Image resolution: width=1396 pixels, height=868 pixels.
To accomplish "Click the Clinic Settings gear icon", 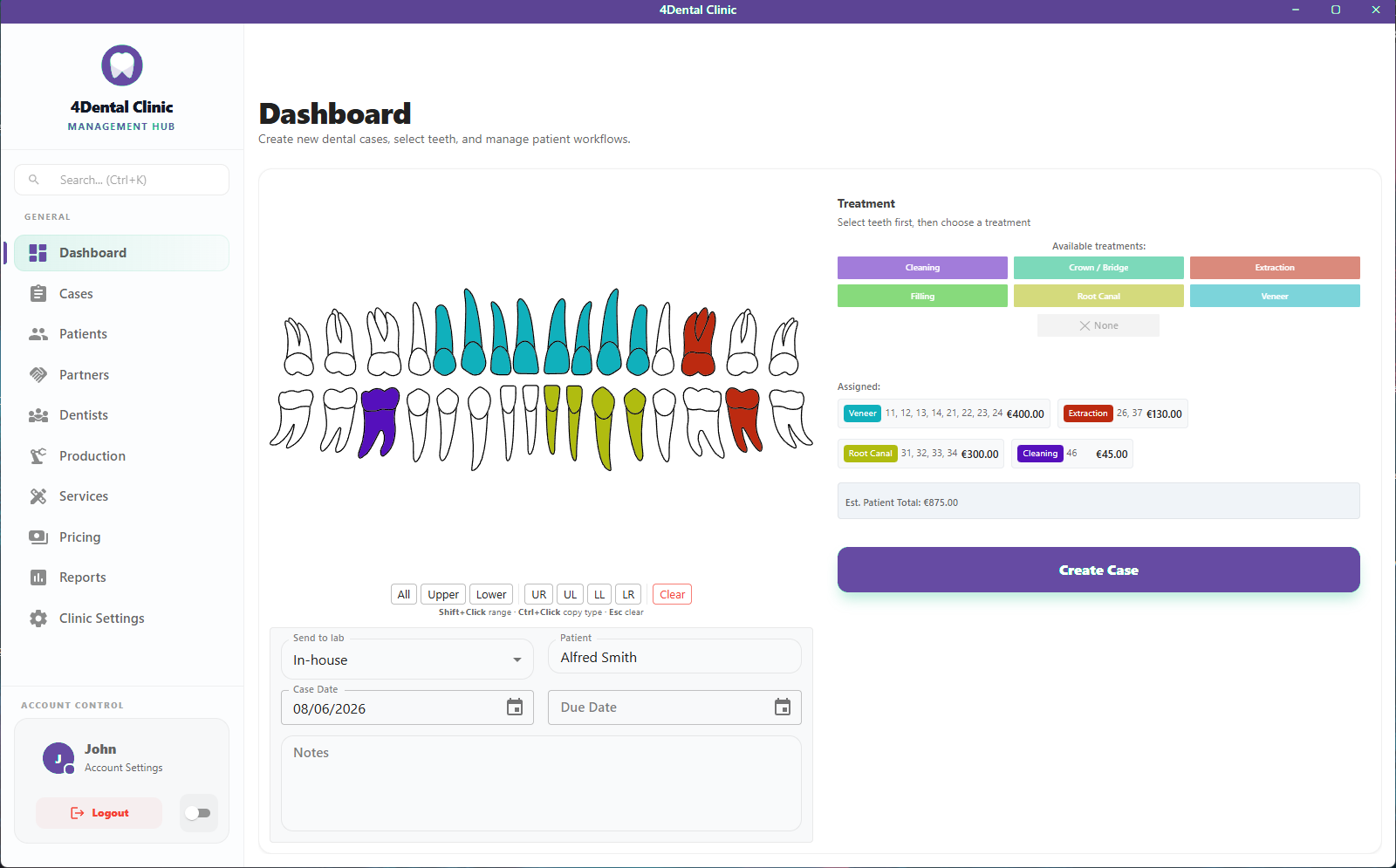I will 38,619.
